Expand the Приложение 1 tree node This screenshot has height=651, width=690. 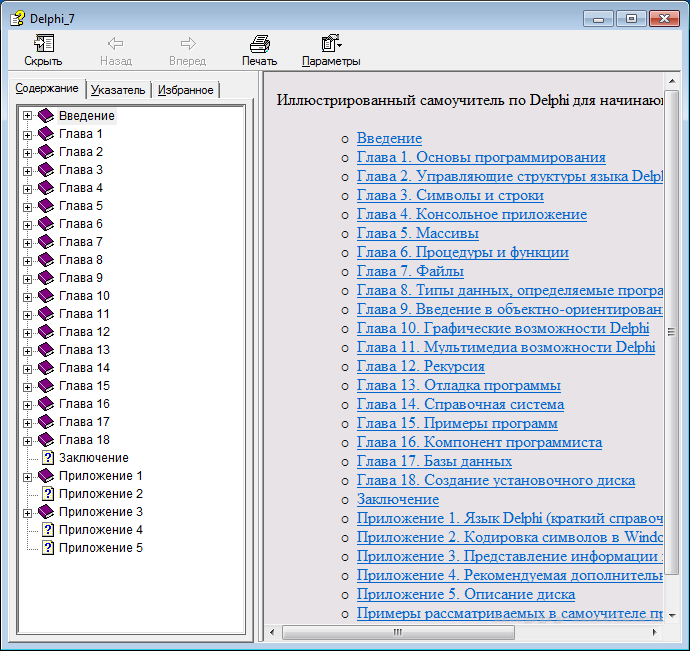(27, 477)
